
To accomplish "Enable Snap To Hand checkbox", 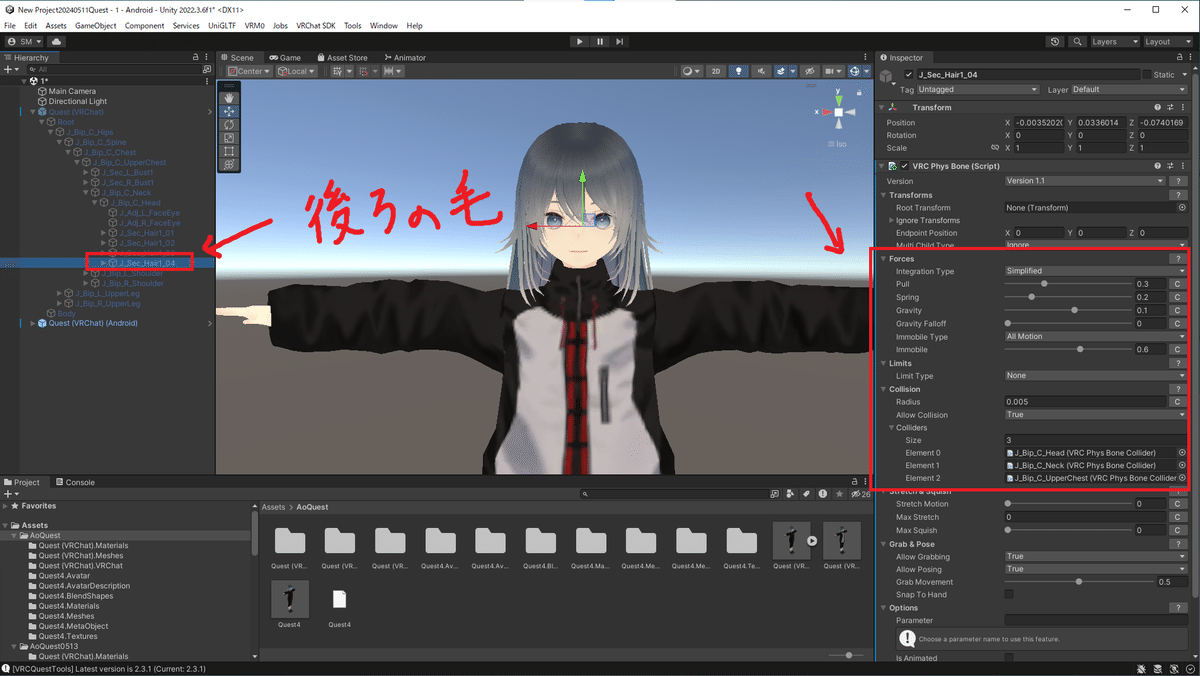I will (x=1009, y=594).
